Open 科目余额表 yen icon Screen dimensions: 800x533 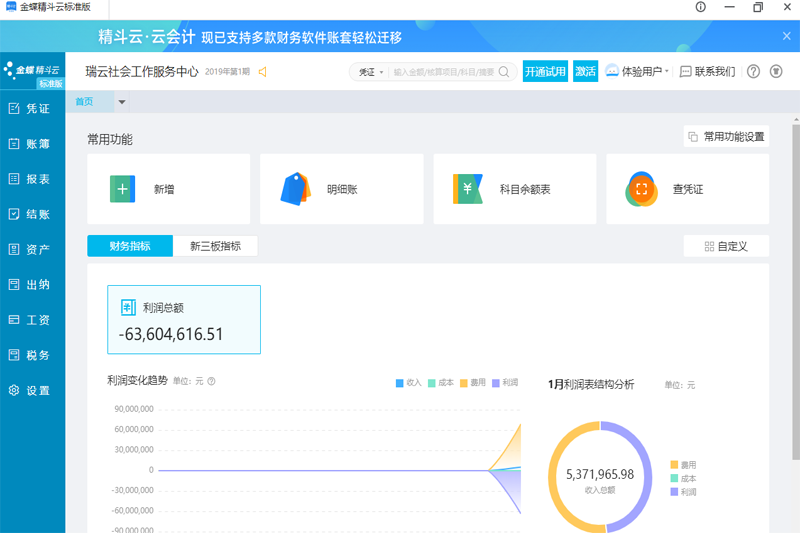tap(467, 189)
